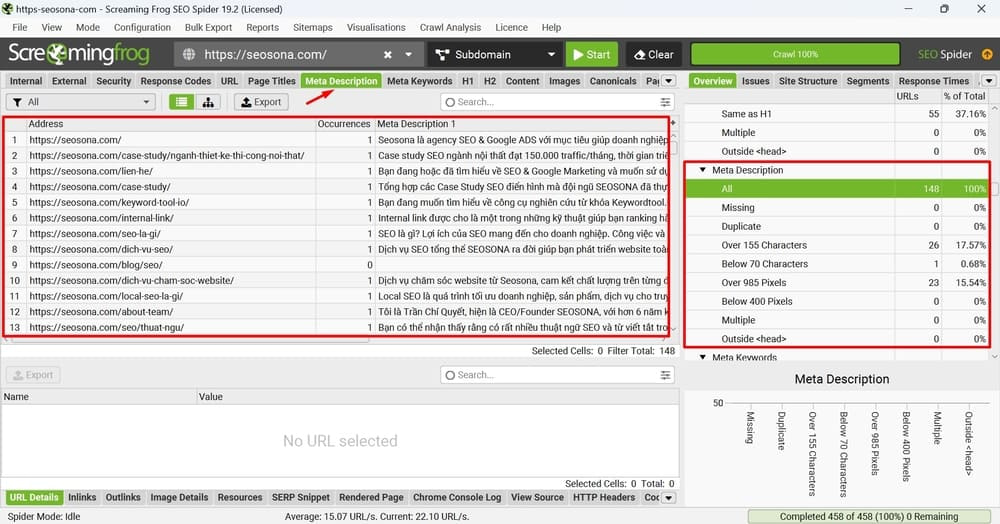The width and height of the screenshot is (1000, 524).
Task: Export the Meta Description table
Action: coord(261,102)
